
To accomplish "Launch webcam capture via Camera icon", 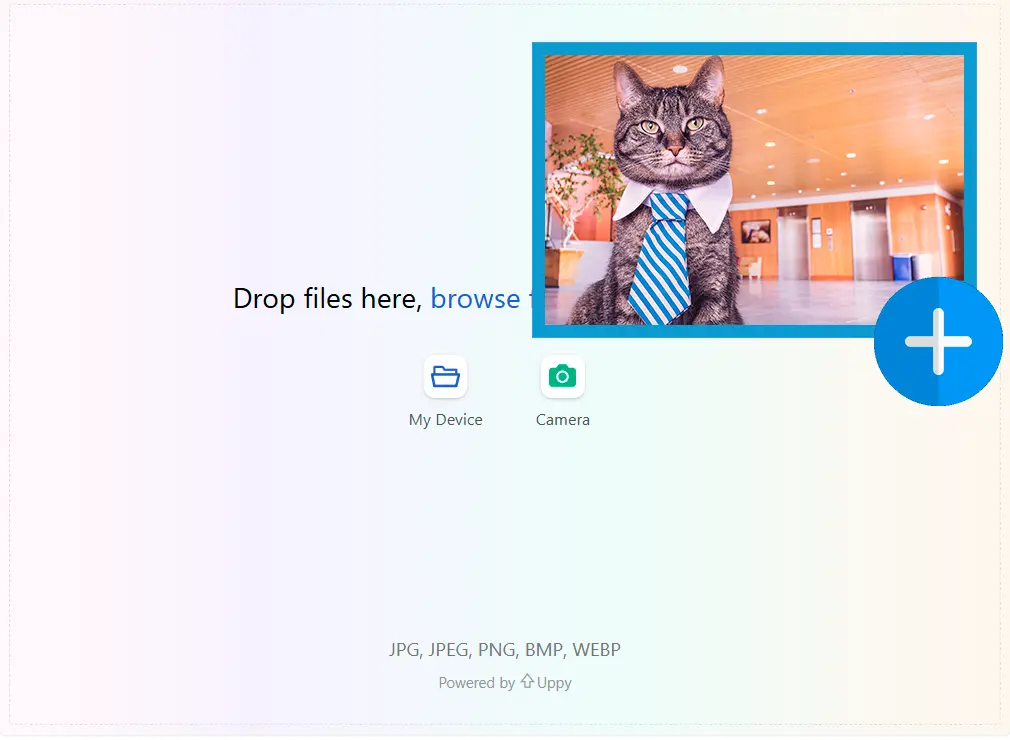I will [x=562, y=376].
